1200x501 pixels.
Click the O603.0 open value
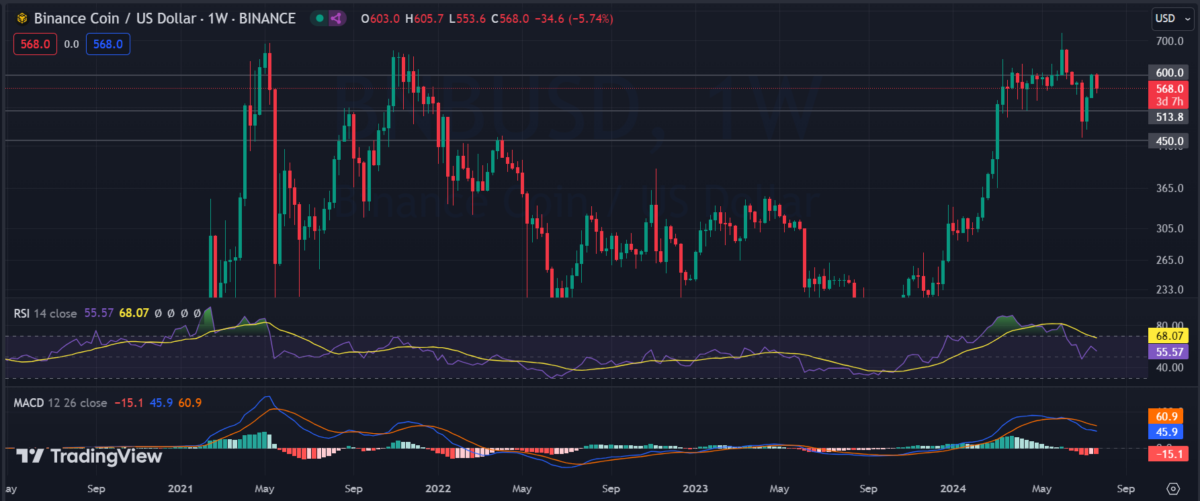click(x=380, y=19)
